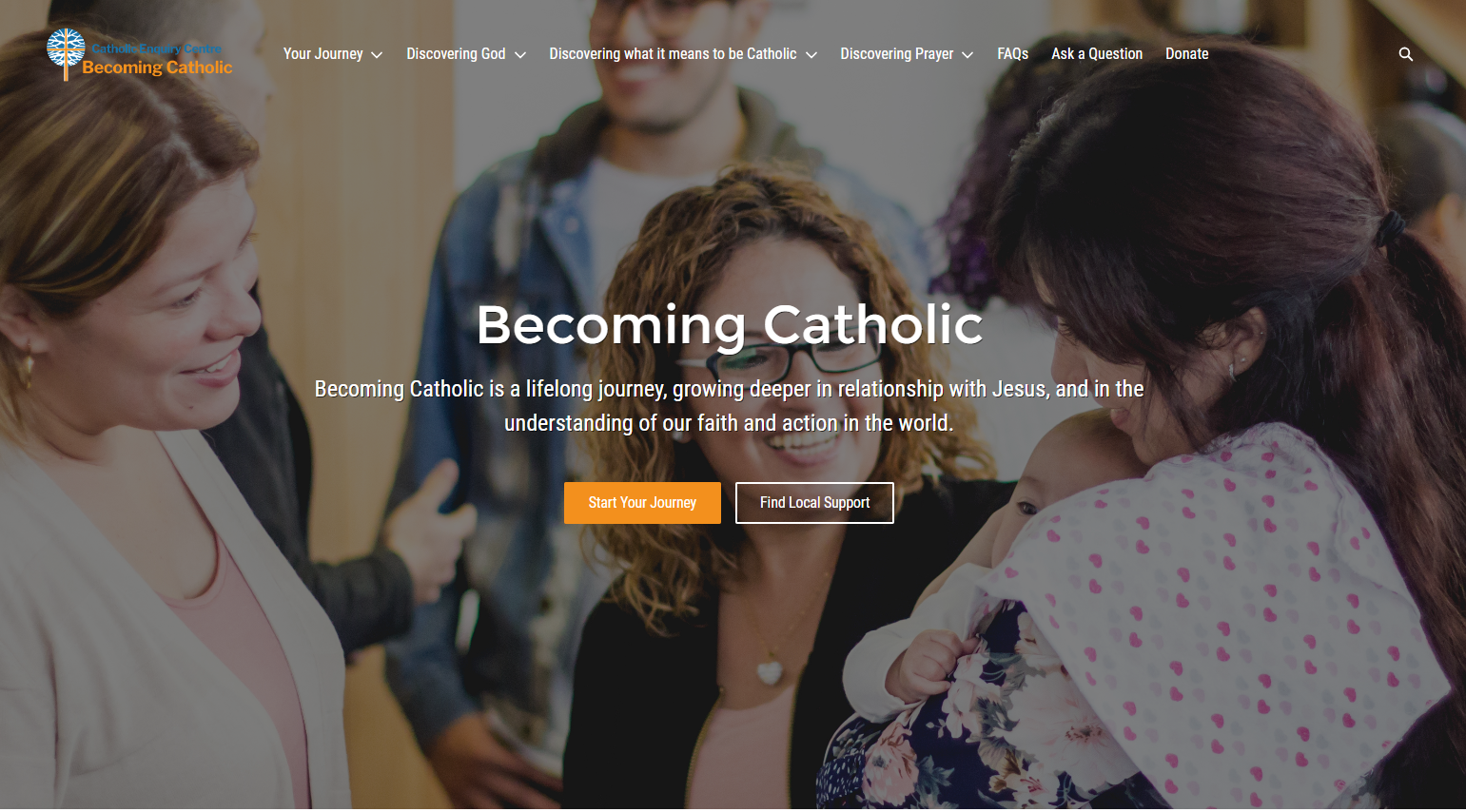Expand the Discovering Prayer chevron arrow

968,55
